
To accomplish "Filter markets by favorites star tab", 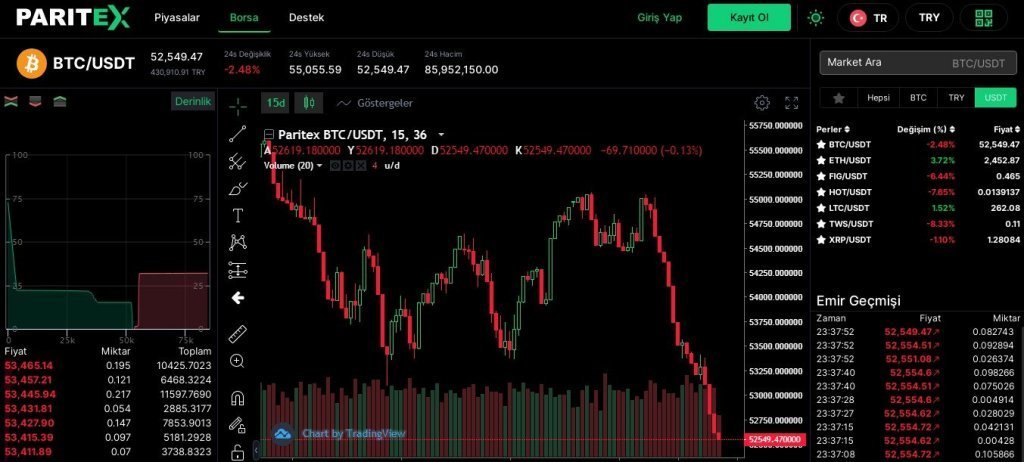I will click(839, 98).
